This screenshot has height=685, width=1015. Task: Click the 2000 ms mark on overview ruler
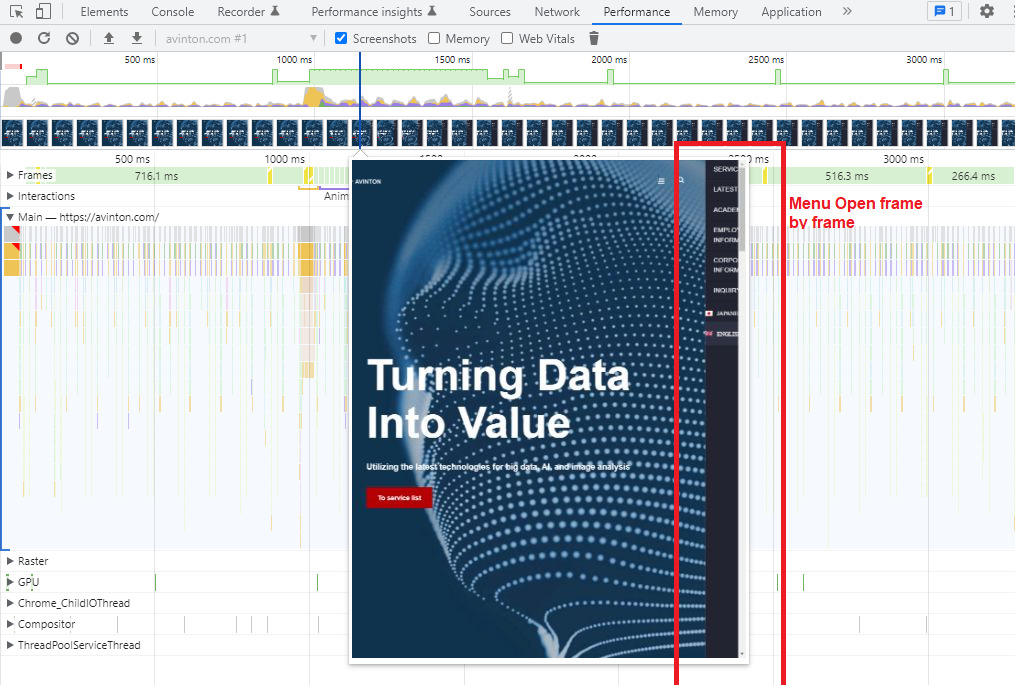click(x=608, y=60)
